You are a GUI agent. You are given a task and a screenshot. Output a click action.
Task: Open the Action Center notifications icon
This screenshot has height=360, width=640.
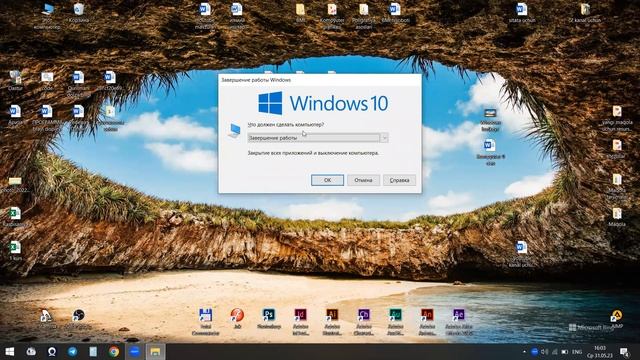click(624, 351)
